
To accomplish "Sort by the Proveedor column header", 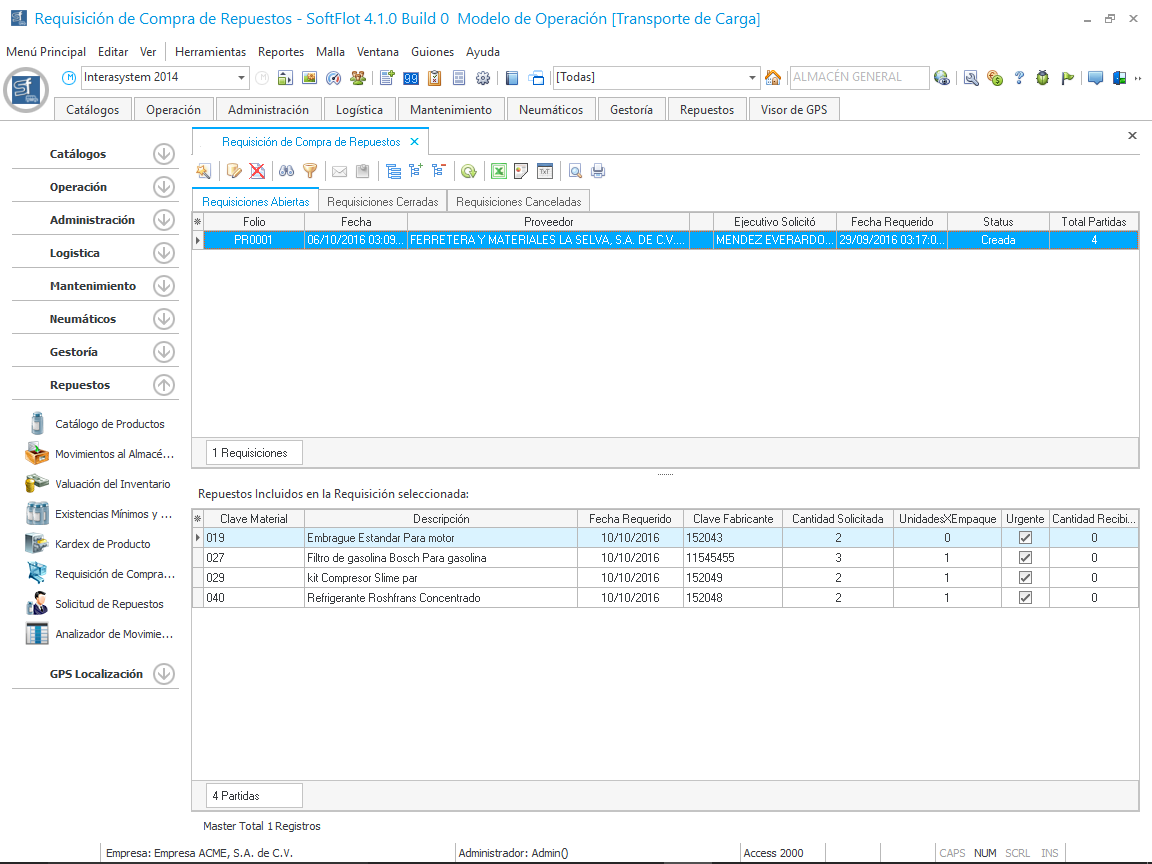I will coord(548,222).
